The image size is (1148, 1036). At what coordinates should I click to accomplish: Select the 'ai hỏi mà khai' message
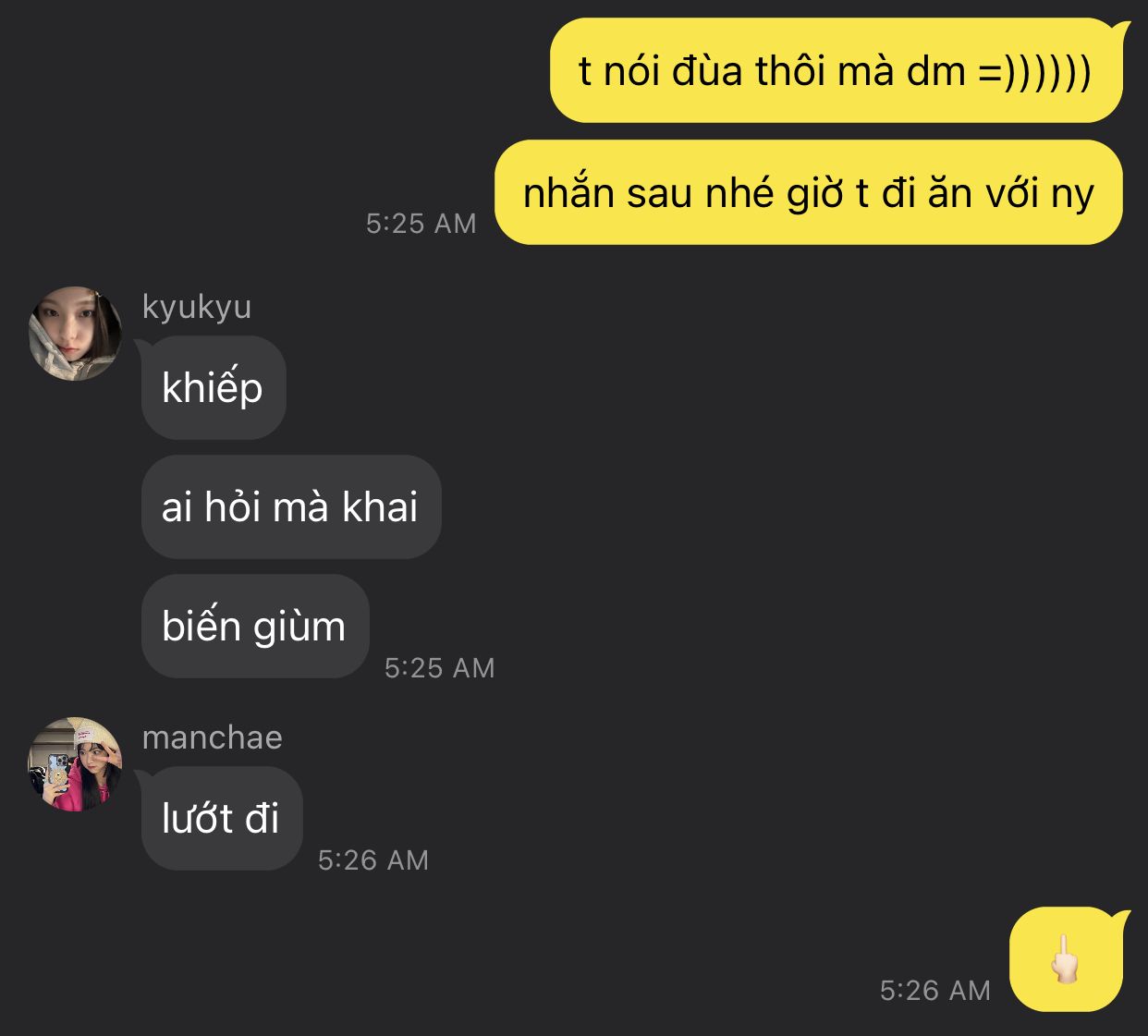tap(291, 506)
